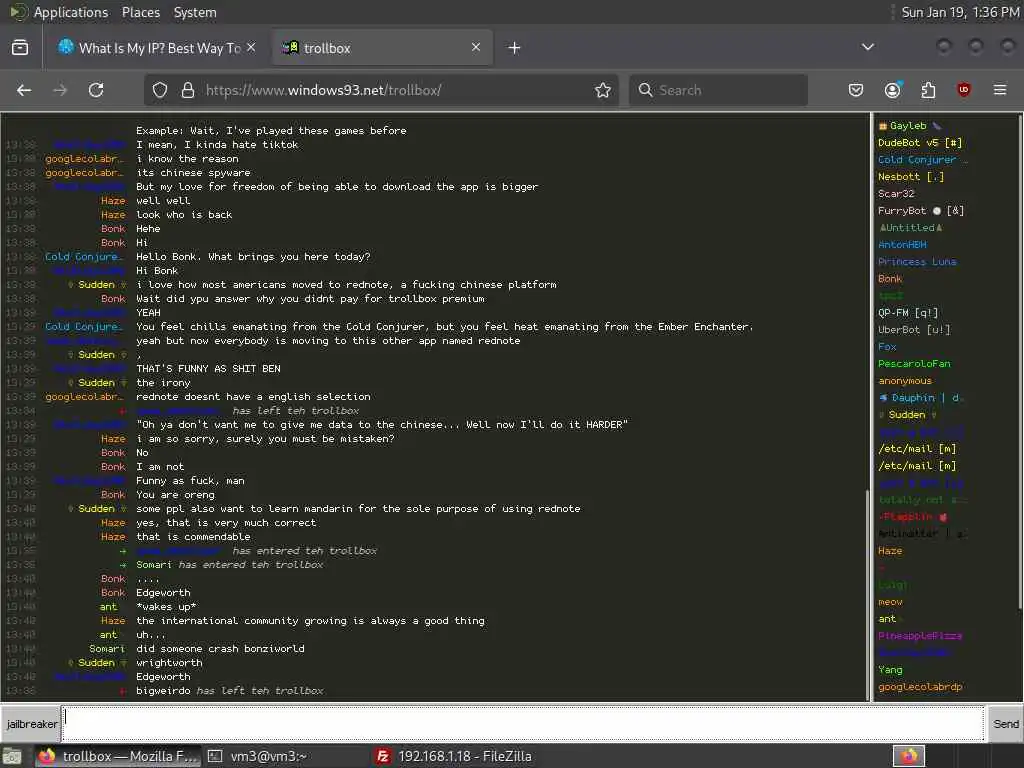Click the chat log vertical scrollbar

(868, 593)
